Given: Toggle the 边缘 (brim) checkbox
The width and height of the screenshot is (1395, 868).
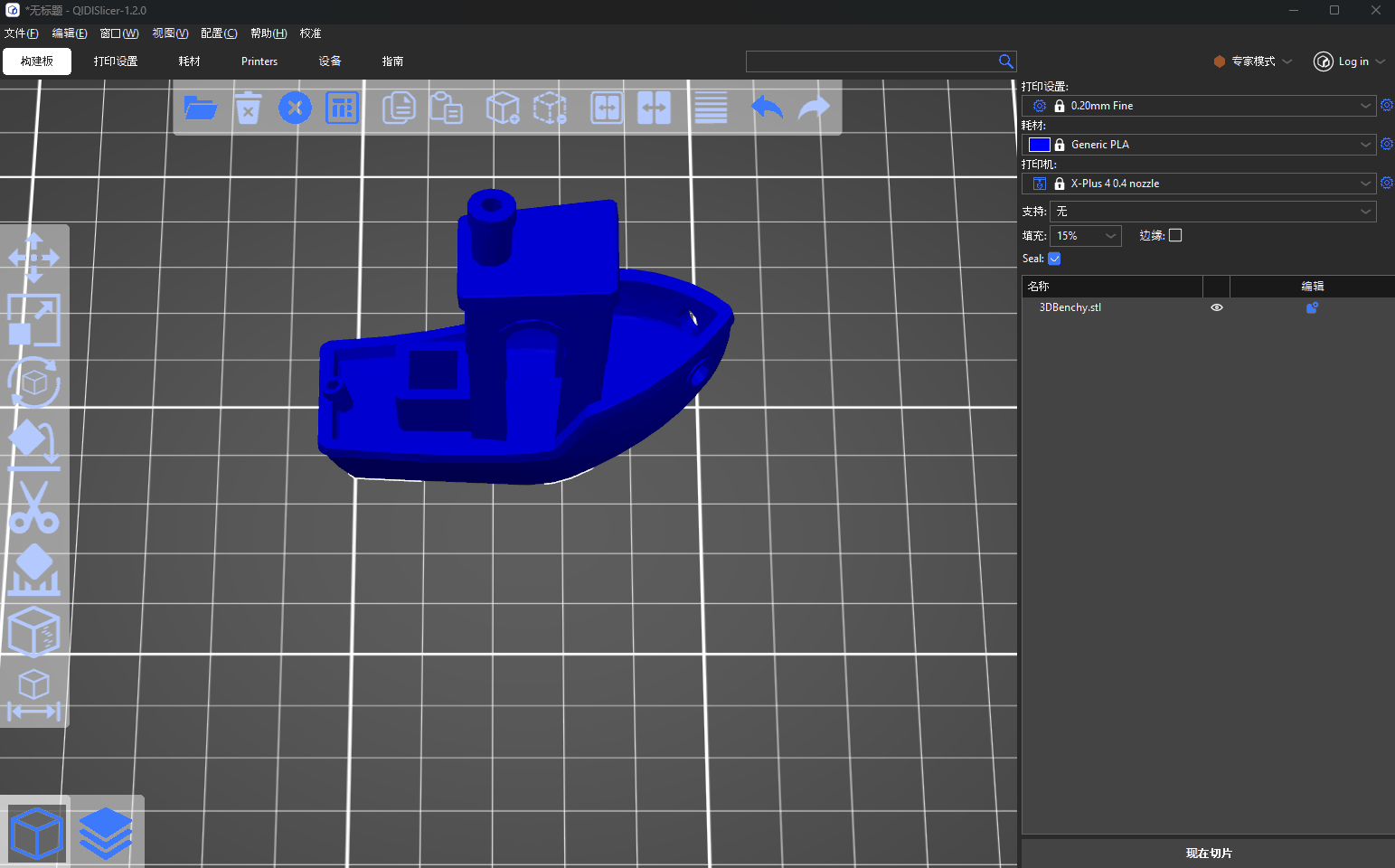Looking at the screenshot, I should point(1175,235).
